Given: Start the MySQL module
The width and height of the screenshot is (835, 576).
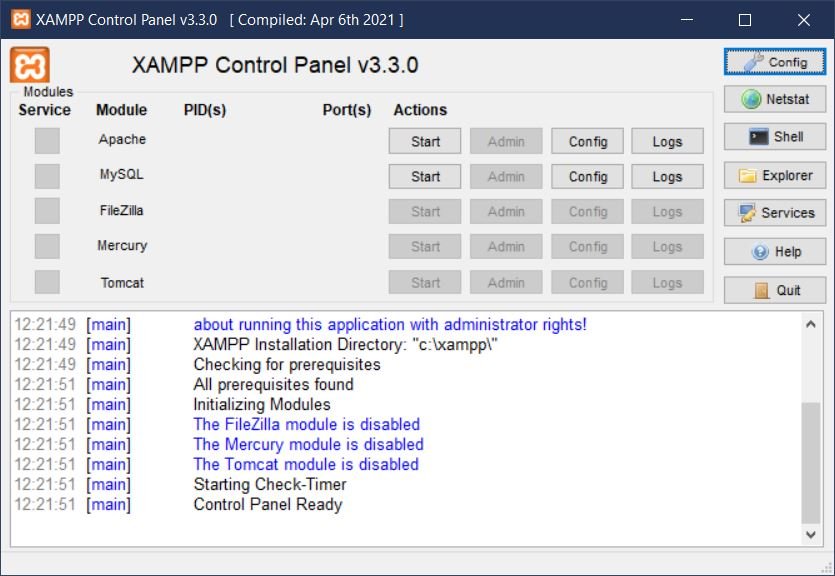Looking at the screenshot, I should point(425,176).
